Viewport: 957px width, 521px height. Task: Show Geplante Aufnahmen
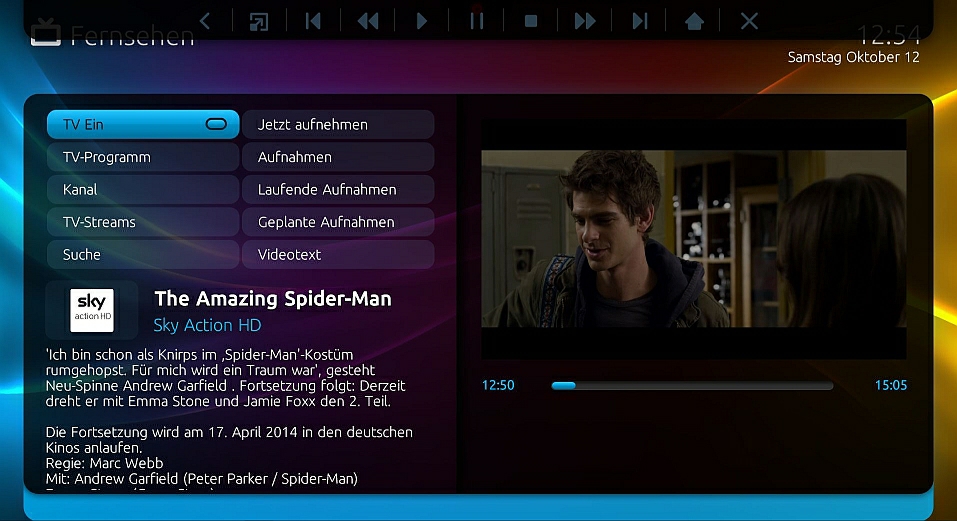click(338, 222)
